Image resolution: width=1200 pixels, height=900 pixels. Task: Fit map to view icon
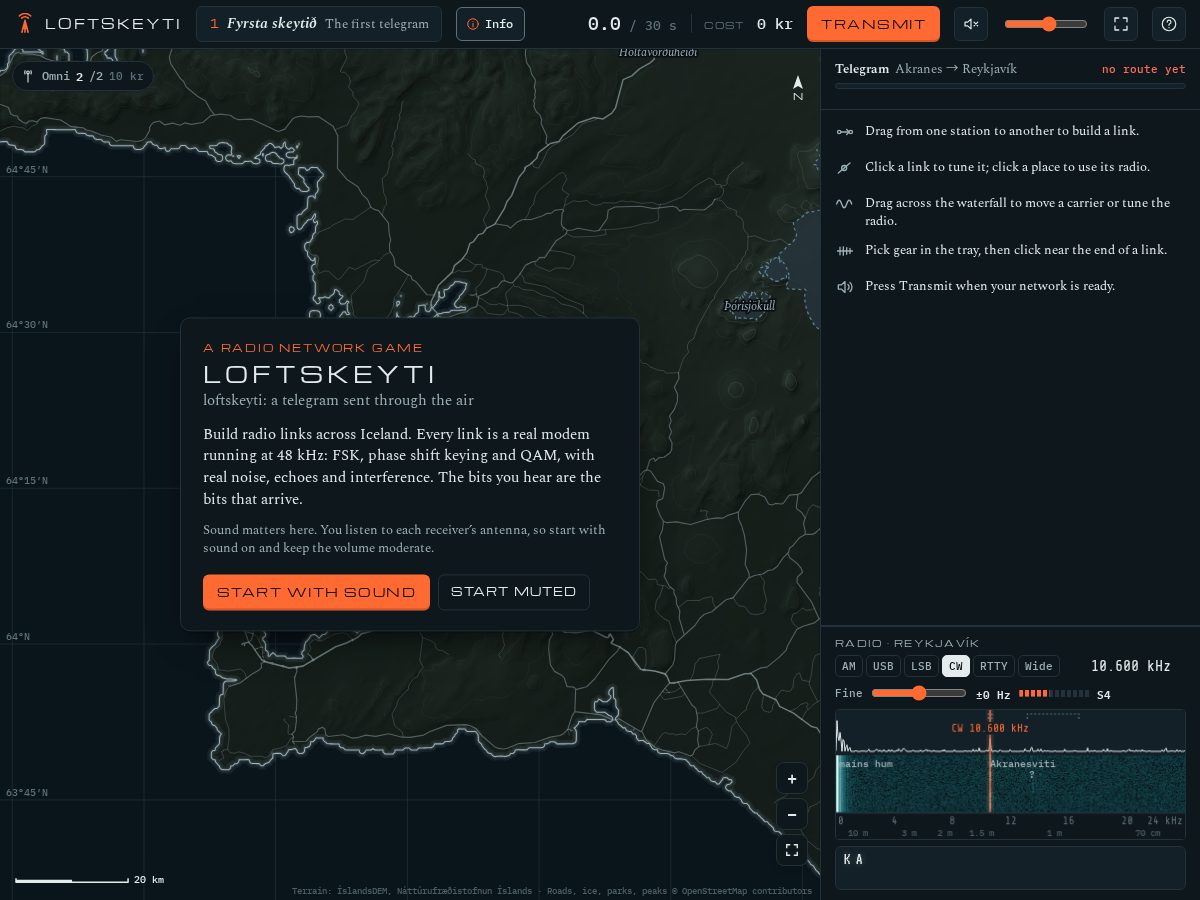point(792,850)
